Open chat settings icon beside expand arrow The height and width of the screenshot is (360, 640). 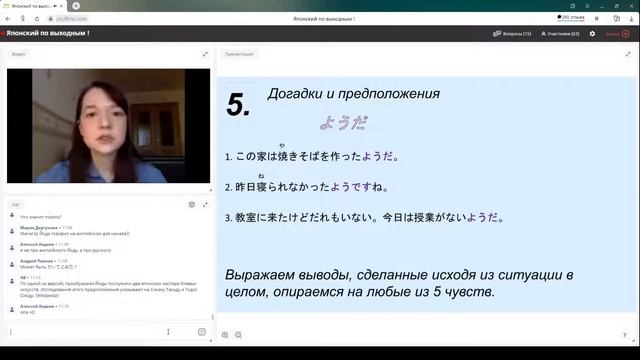click(192, 204)
